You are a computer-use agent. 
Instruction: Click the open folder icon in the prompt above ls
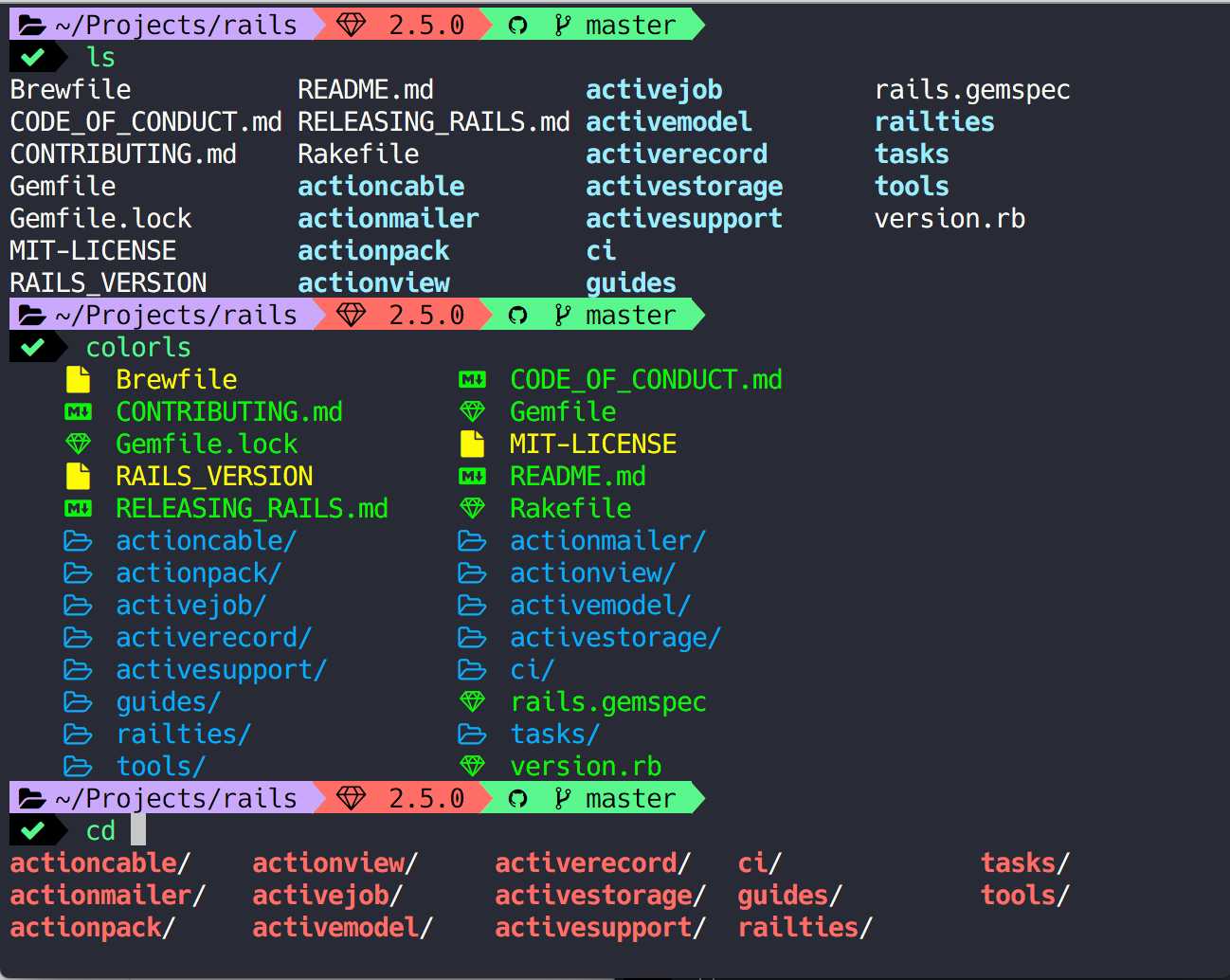(32, 25)
